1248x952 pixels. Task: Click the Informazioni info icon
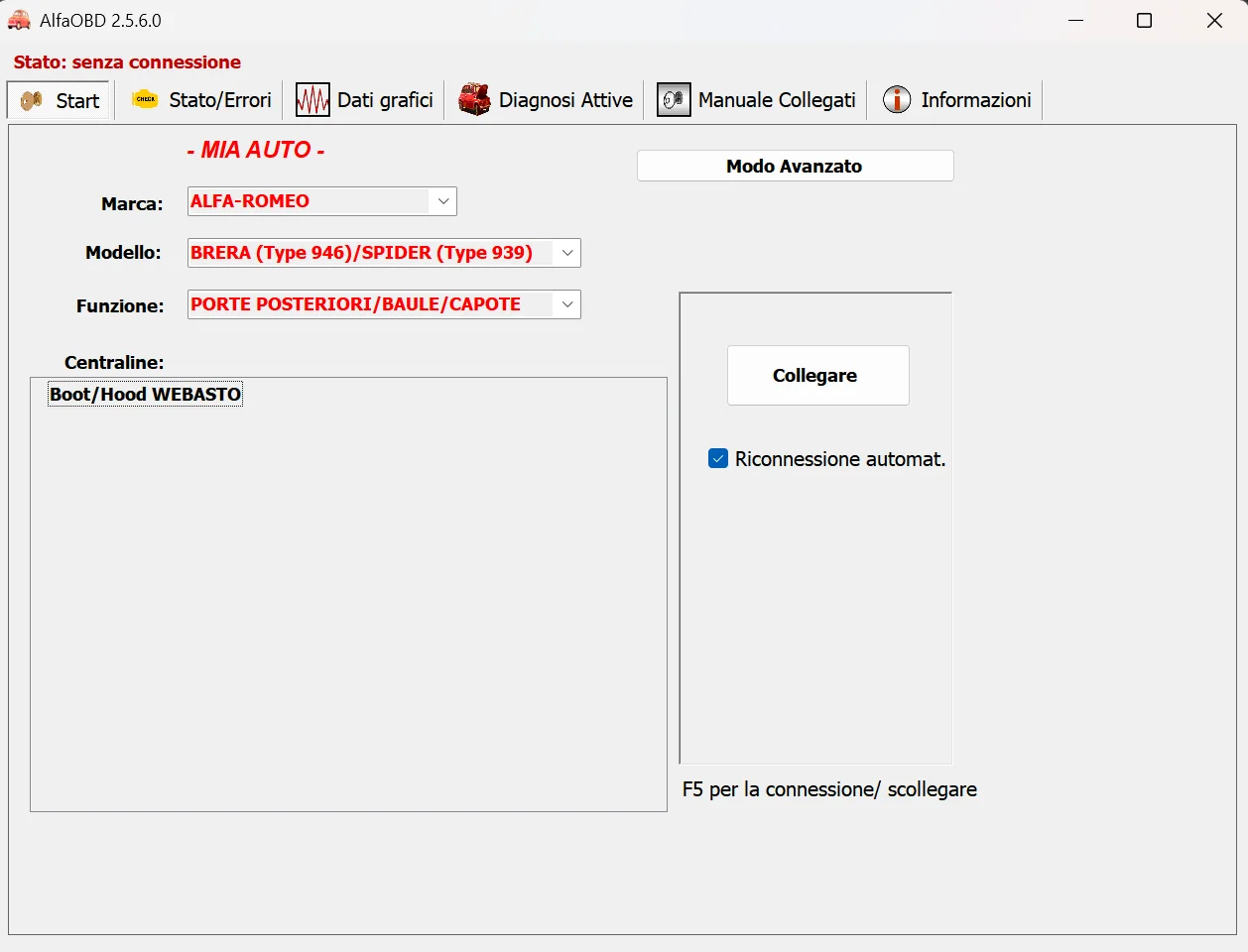tap(897, 100)
